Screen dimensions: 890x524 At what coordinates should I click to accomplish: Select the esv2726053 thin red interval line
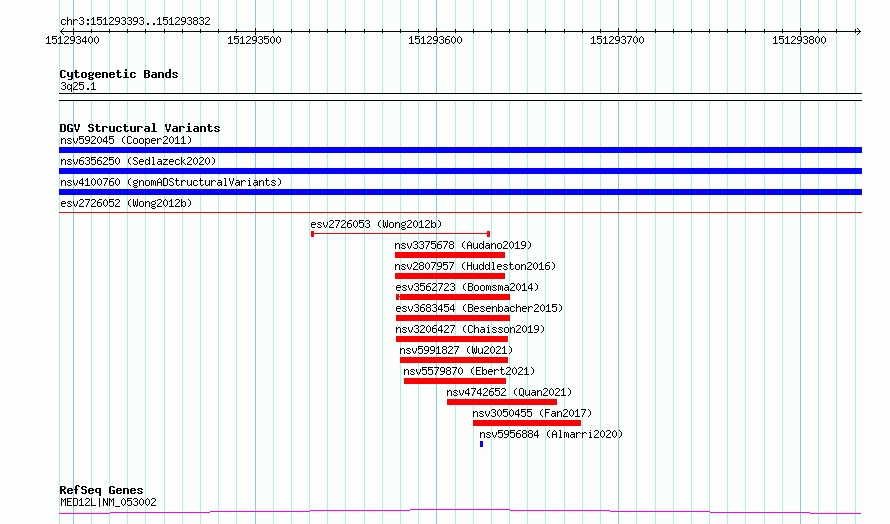click(x=400, y=234)
